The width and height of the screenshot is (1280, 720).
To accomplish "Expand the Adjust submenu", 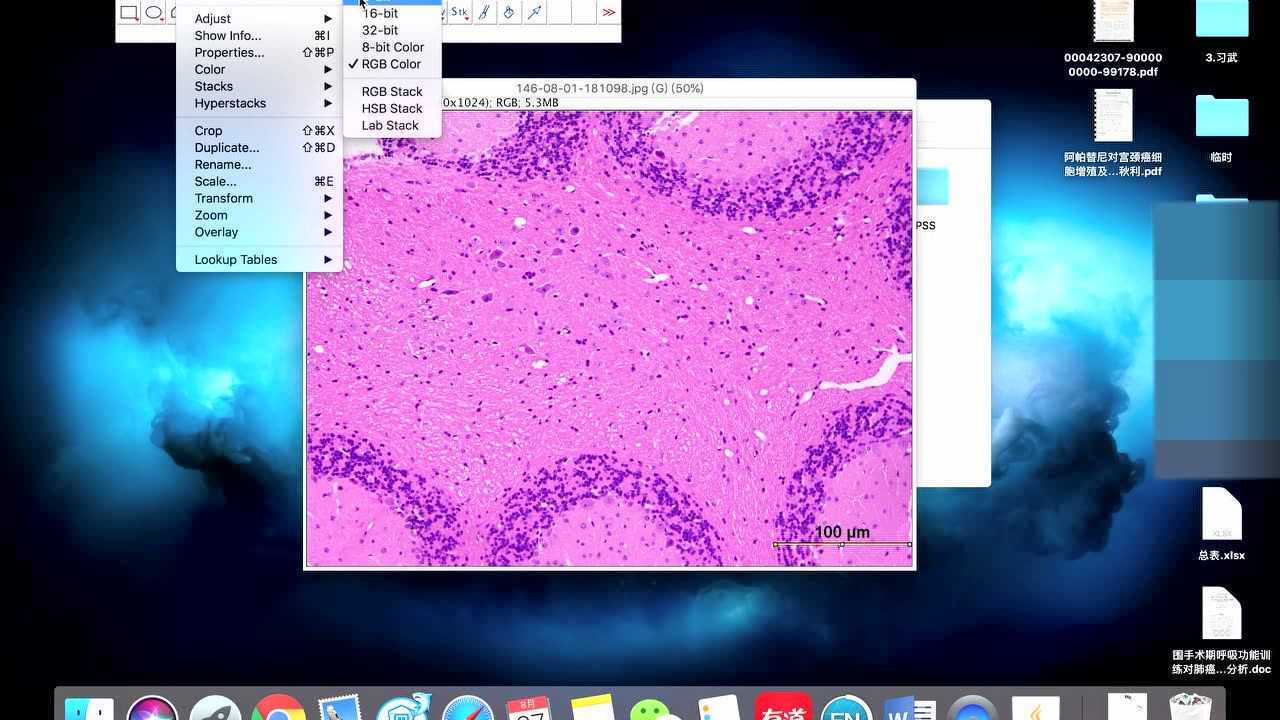I will [212, 18].
